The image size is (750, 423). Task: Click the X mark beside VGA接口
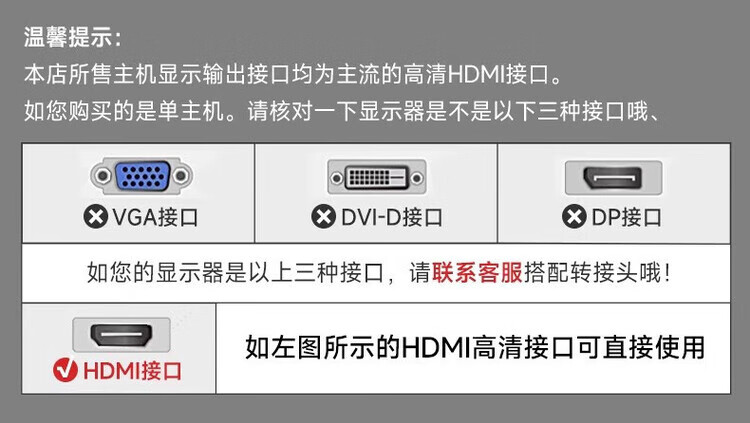[96, 217]
